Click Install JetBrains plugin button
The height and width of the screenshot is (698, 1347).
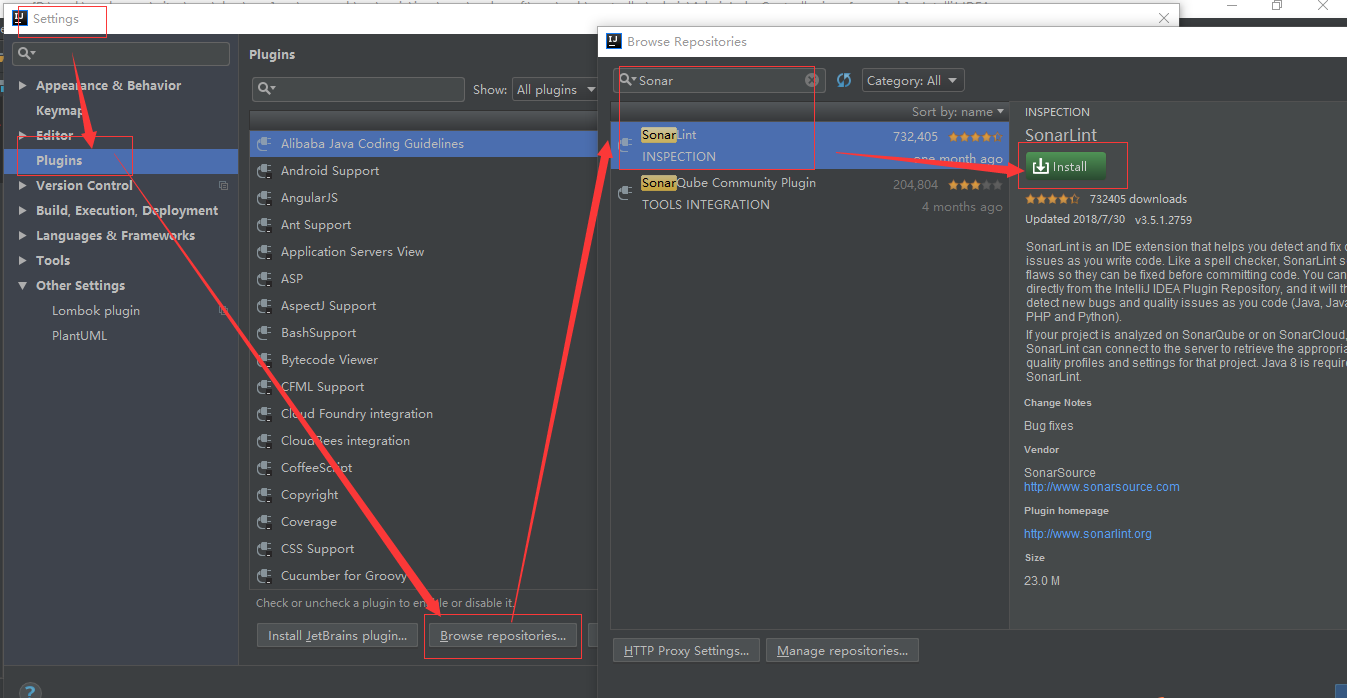tap(338, 635)
